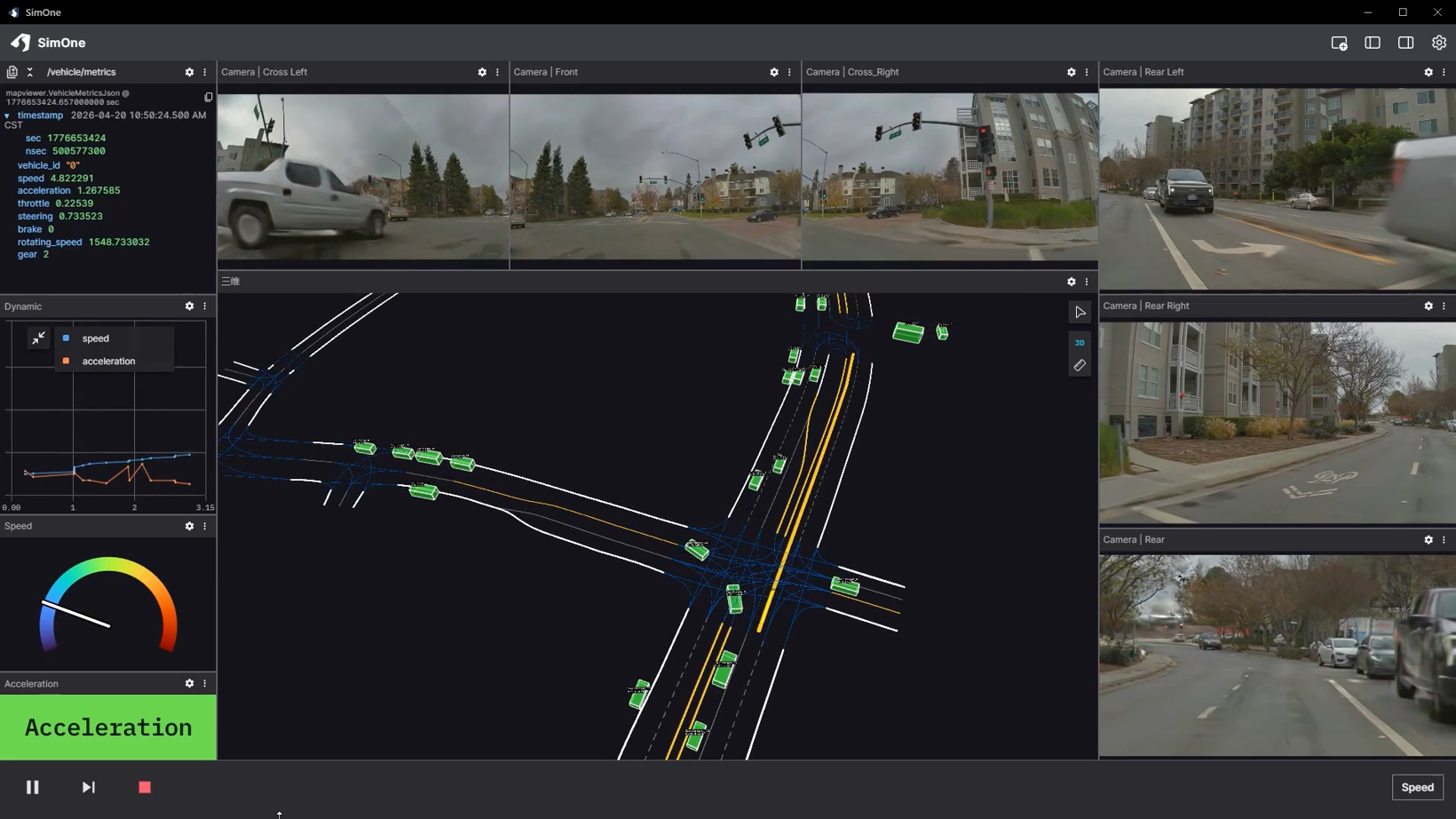Screen dimensions: 1456x819
Task: Copy the vehicle metrics message to clipboard
Action: click(208, 97)
